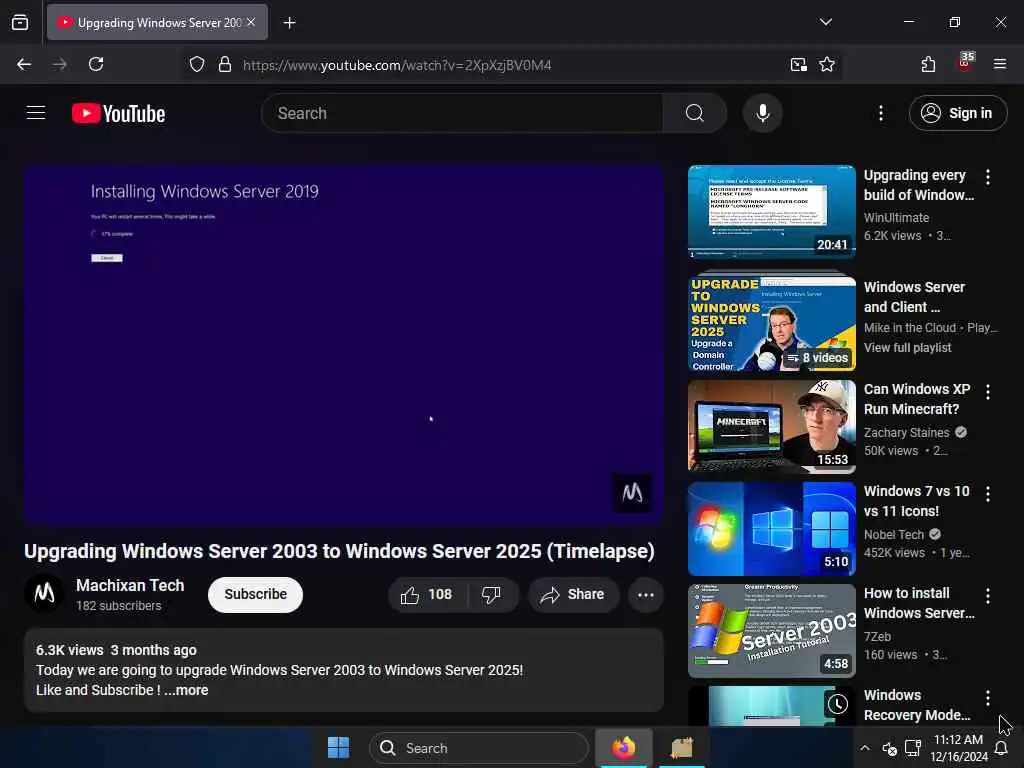Image resolution: width=1024 pixels, height=768 pixels.
Task: Click into the YouTube search box
Action: [x=462, y=113]
